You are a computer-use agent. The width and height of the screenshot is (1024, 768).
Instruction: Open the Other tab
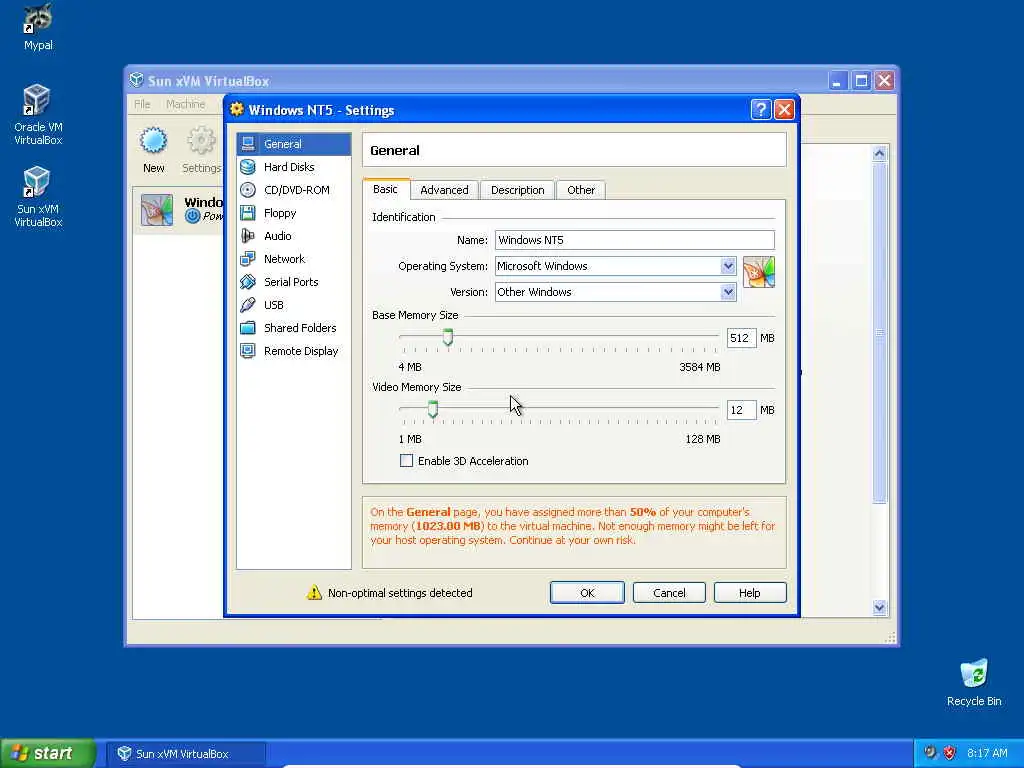coord(581,190)
